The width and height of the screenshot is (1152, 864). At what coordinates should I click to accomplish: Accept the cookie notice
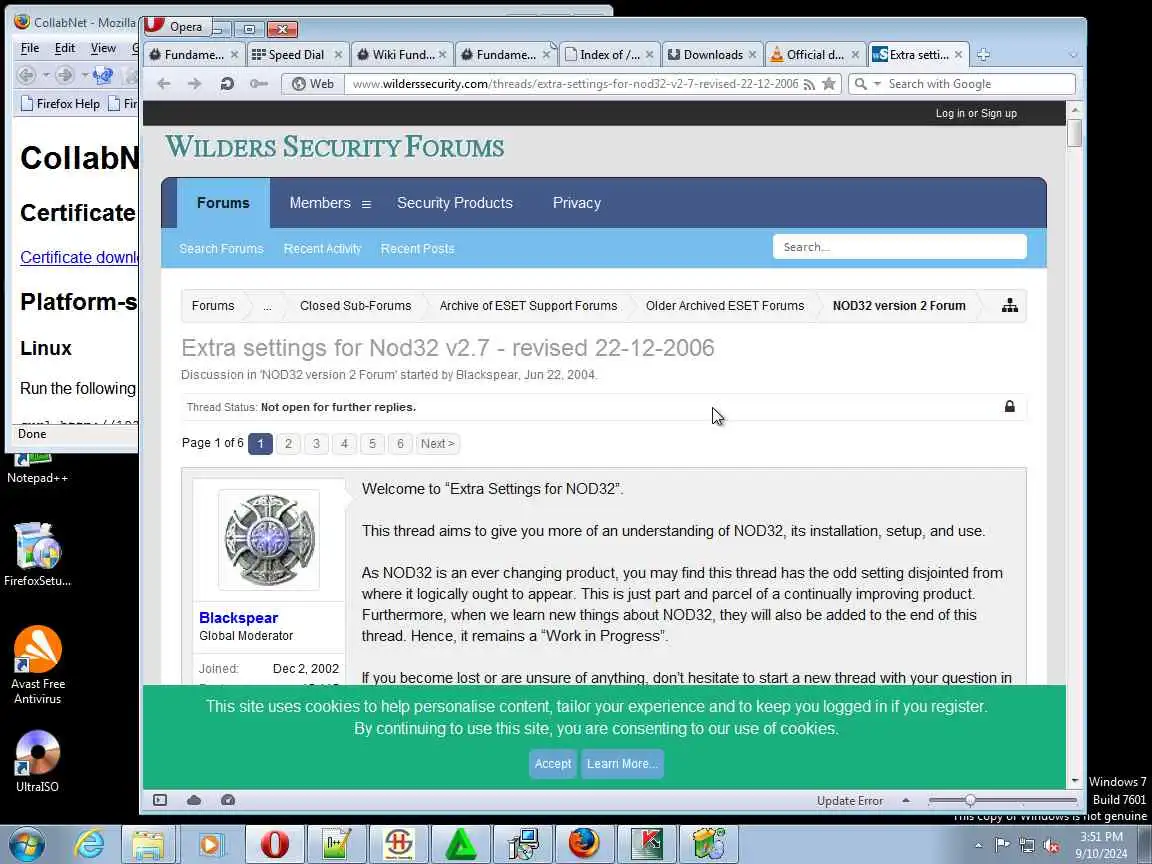552,764
